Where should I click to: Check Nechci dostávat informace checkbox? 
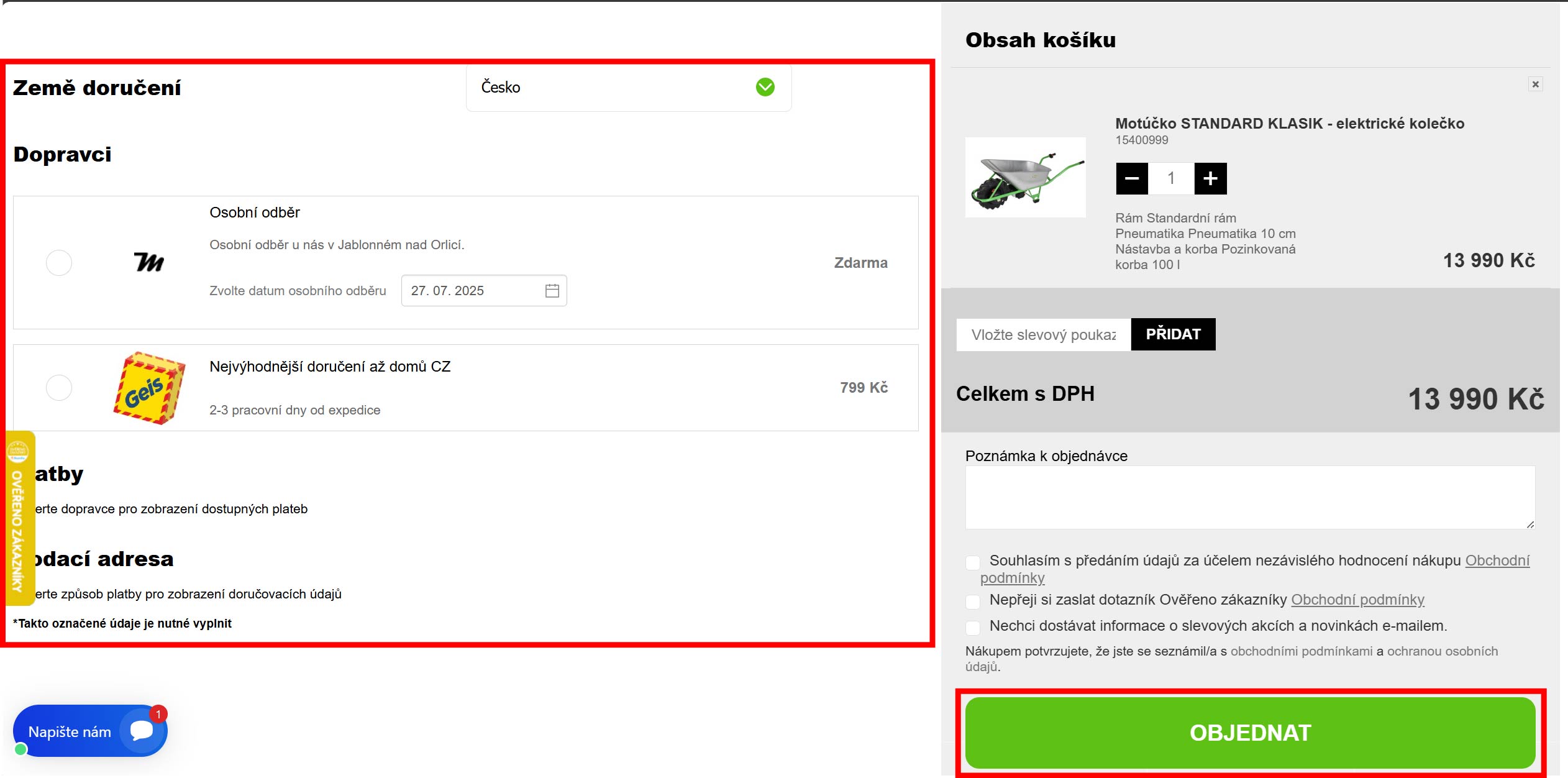[x=973, y=627]
